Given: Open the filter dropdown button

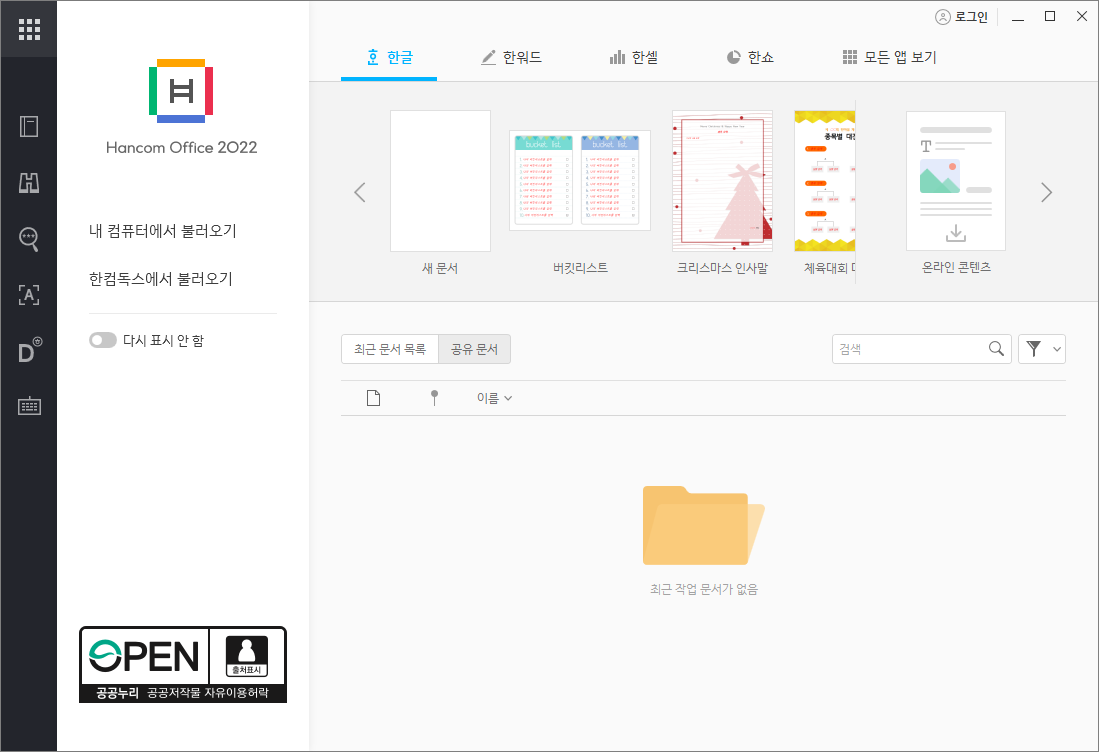Looking at the screenshot, I should [1042, 348].
